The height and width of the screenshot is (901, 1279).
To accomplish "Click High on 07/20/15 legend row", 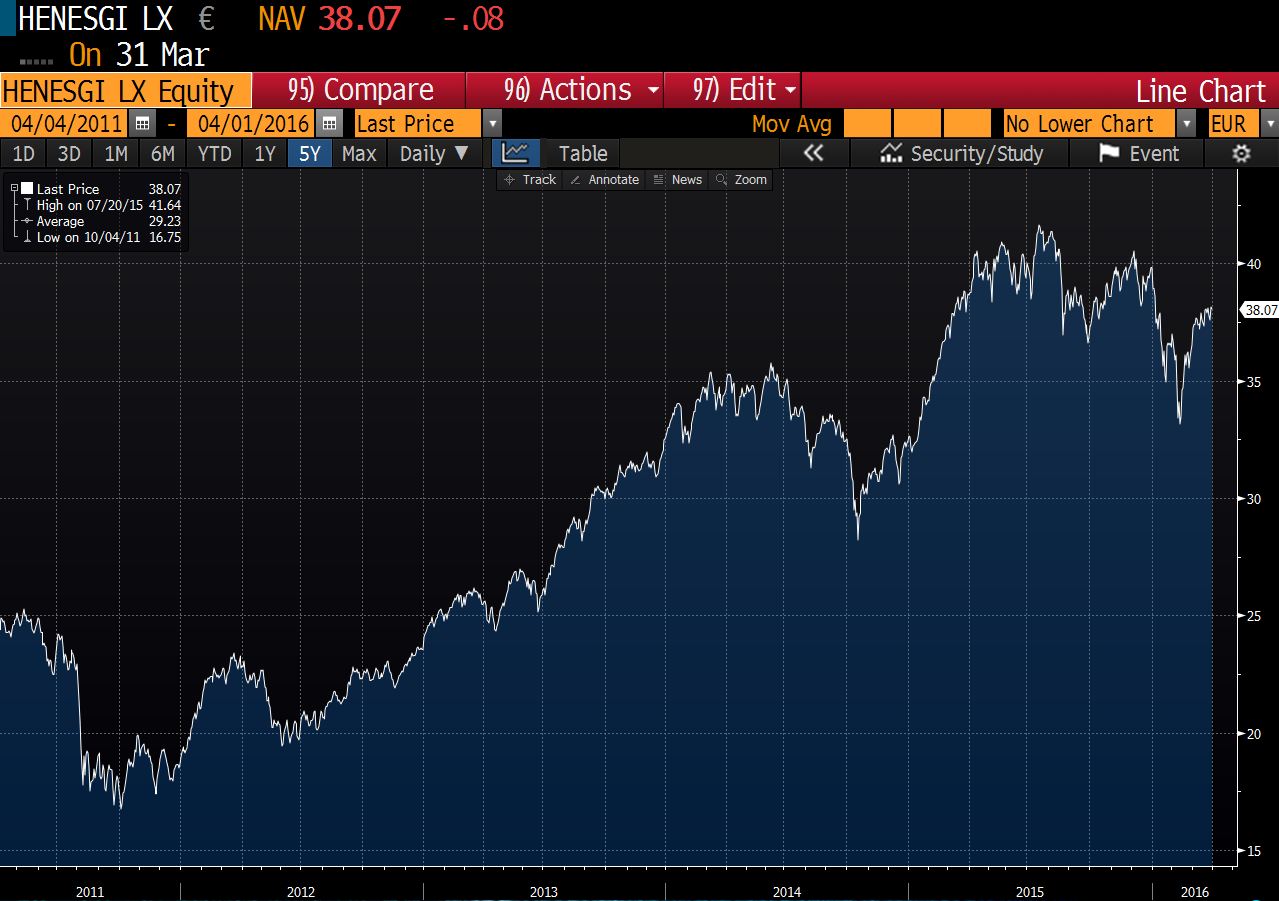I will 101,205.
